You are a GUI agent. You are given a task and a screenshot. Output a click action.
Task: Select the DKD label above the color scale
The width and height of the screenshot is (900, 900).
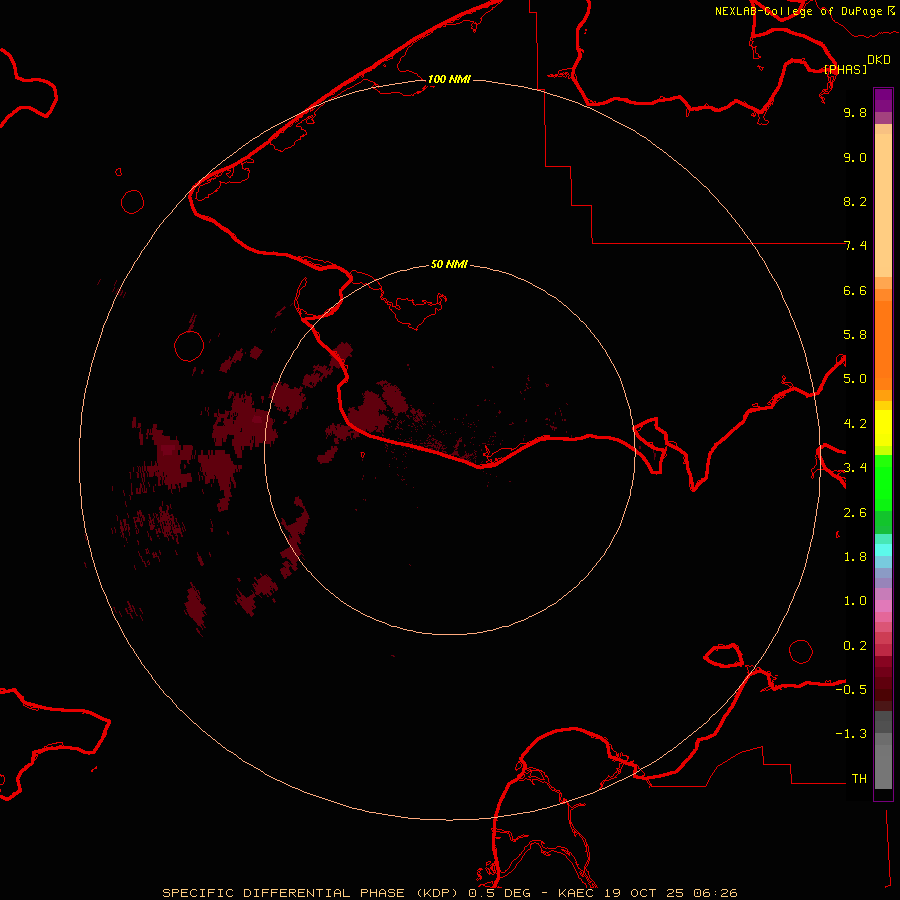[878, 60]
